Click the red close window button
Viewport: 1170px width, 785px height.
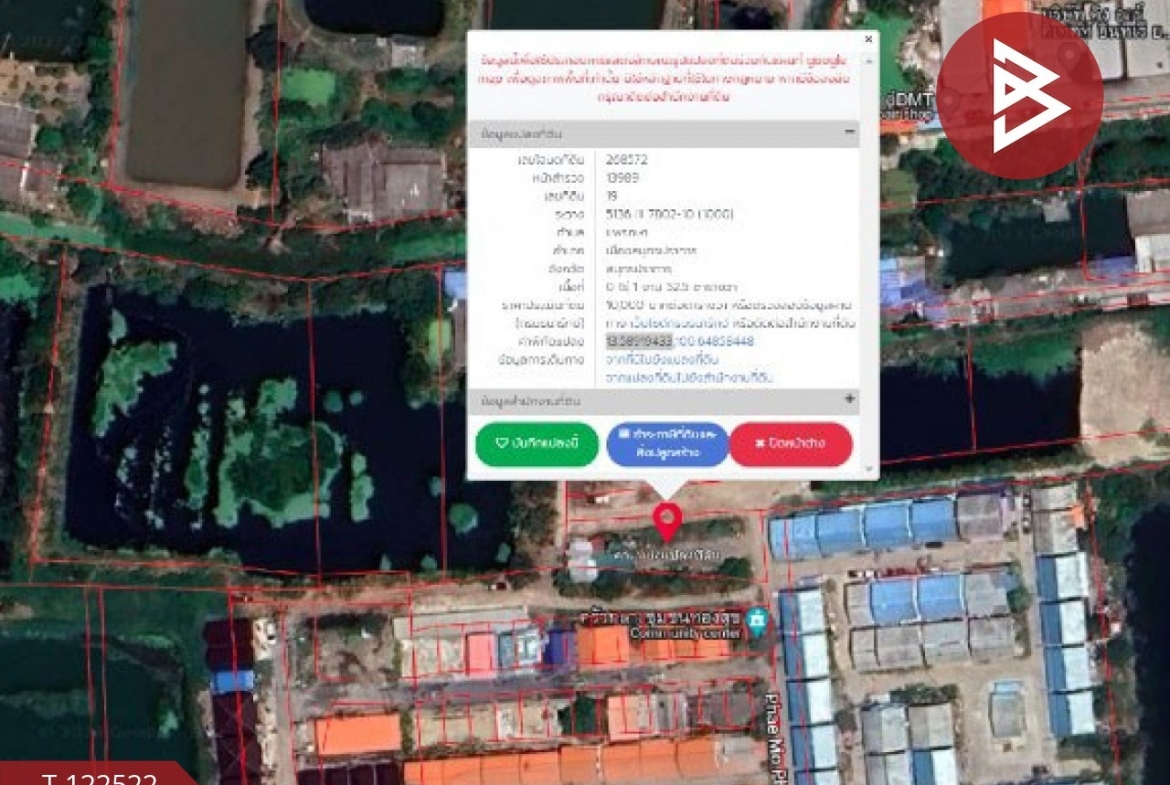pyautogui.click(x=790, y=444)
